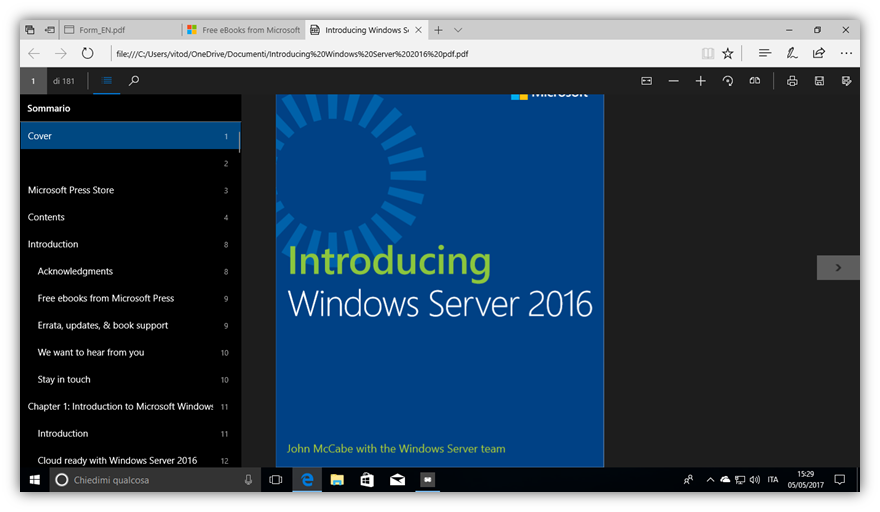Go to next page arrow
Viewport: 880px width, 512px height.
click(838, 267)
